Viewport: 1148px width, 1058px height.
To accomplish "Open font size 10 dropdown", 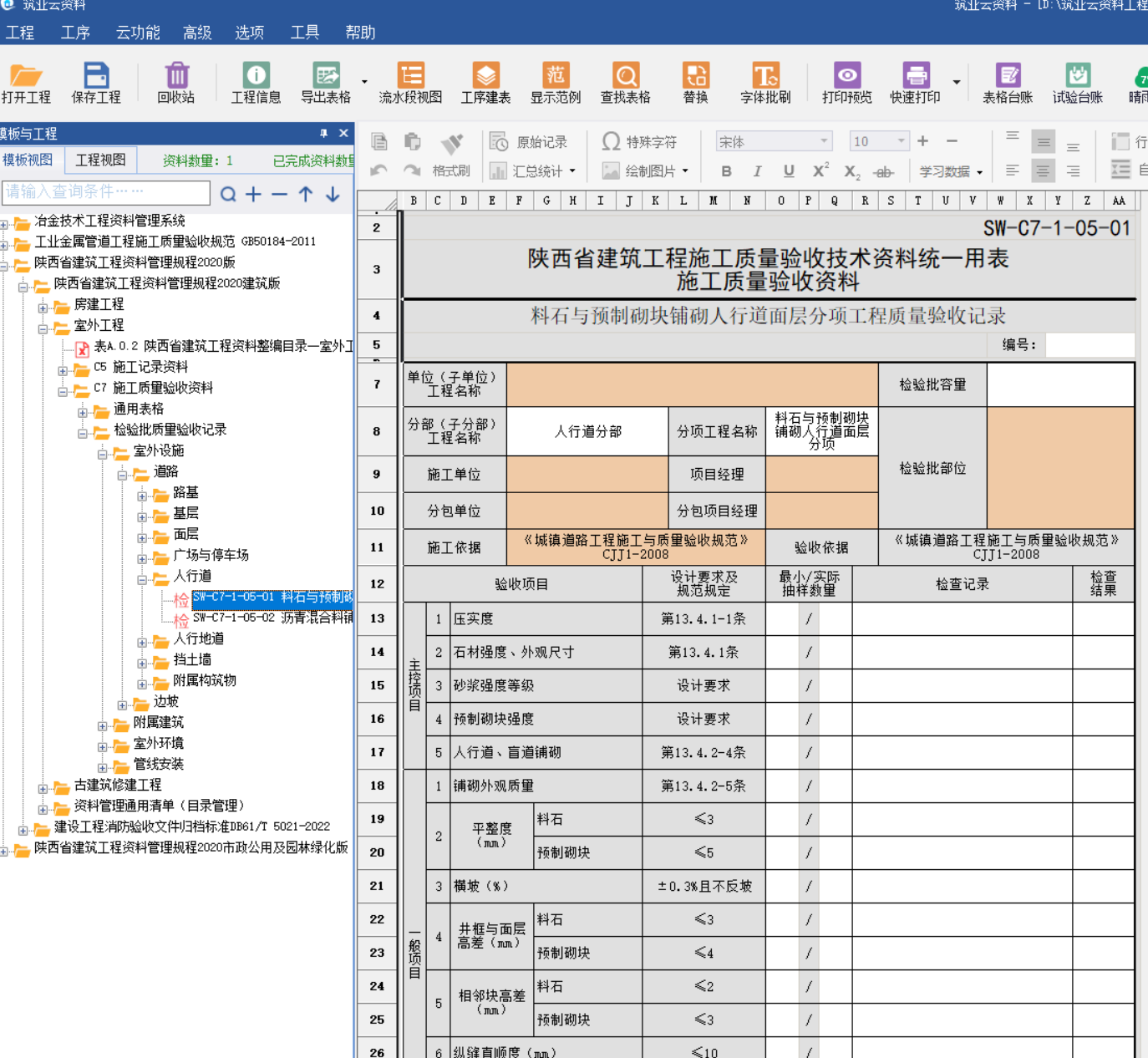I will coord(901,141).
